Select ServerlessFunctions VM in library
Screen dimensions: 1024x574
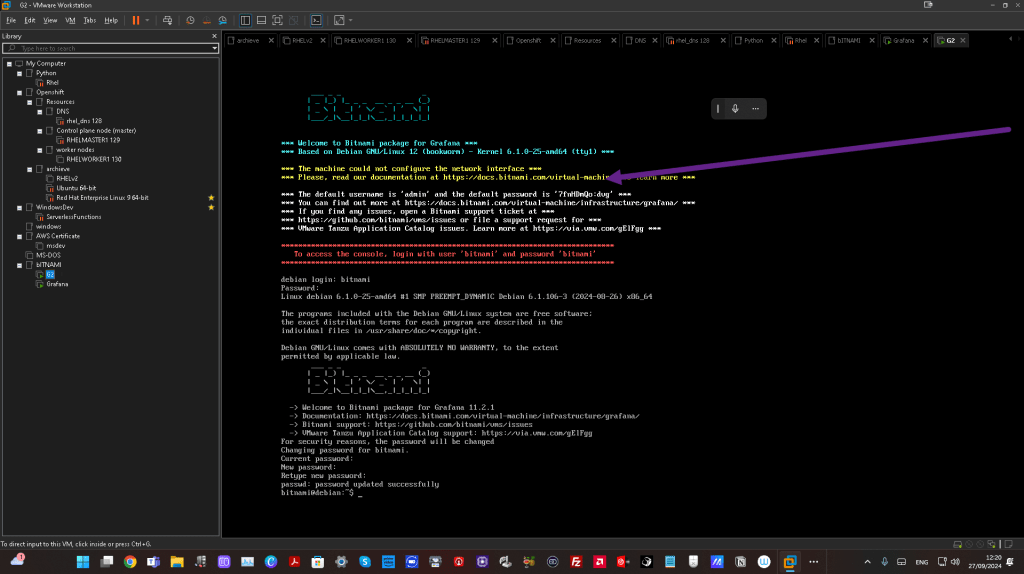point(73,217)
